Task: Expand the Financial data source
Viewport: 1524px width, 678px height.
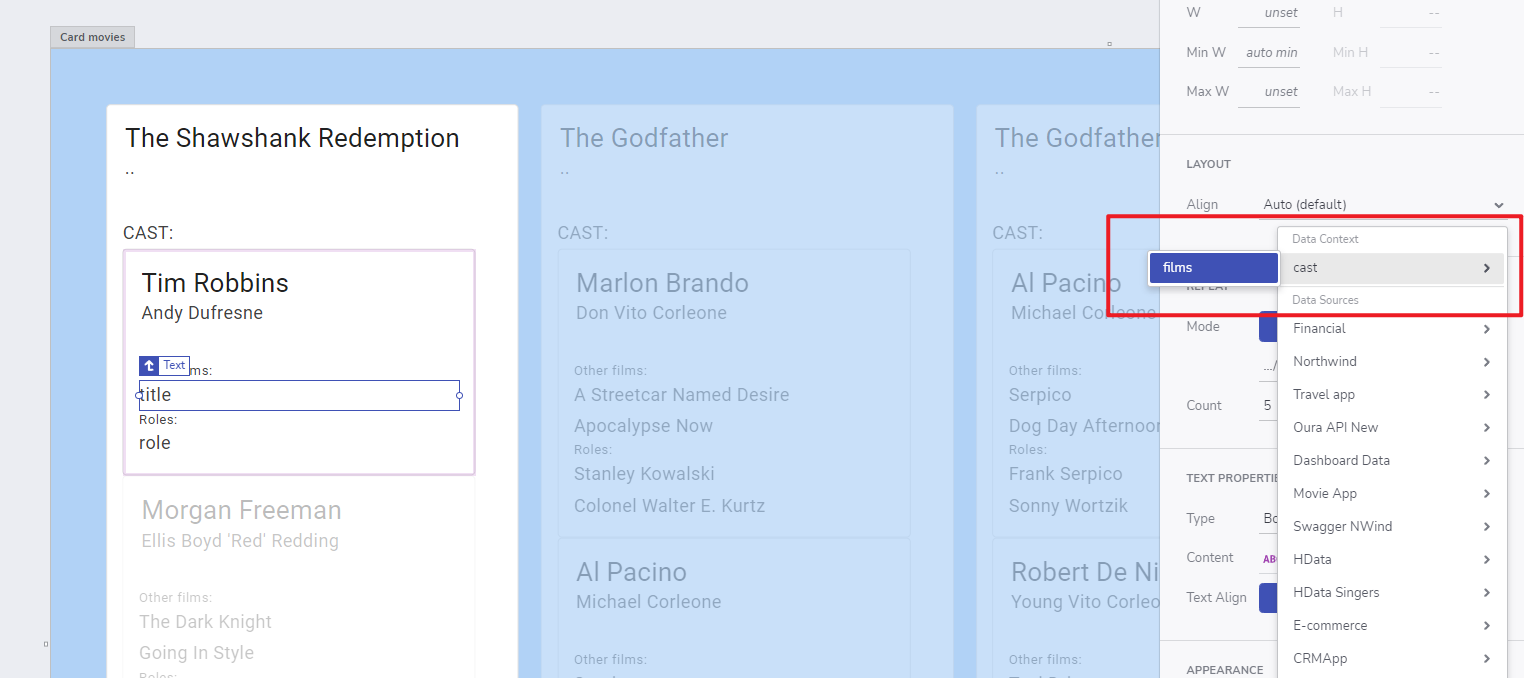Action: click(1391, 329)
